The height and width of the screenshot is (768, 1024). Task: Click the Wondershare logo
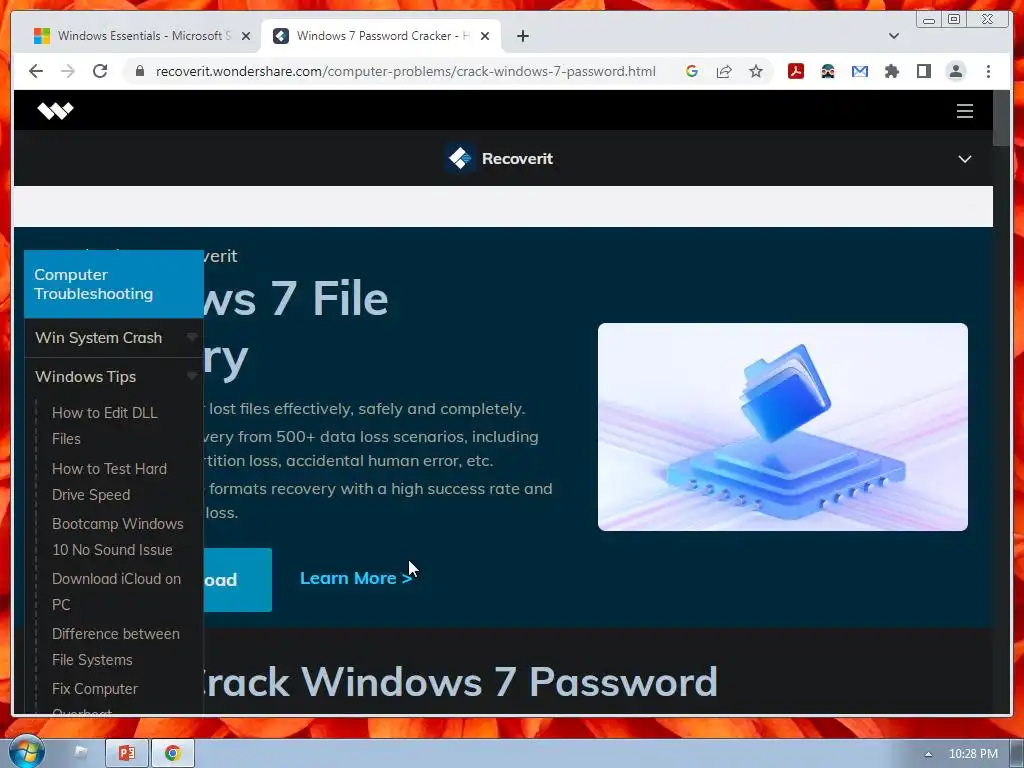[x=56, y=110]
